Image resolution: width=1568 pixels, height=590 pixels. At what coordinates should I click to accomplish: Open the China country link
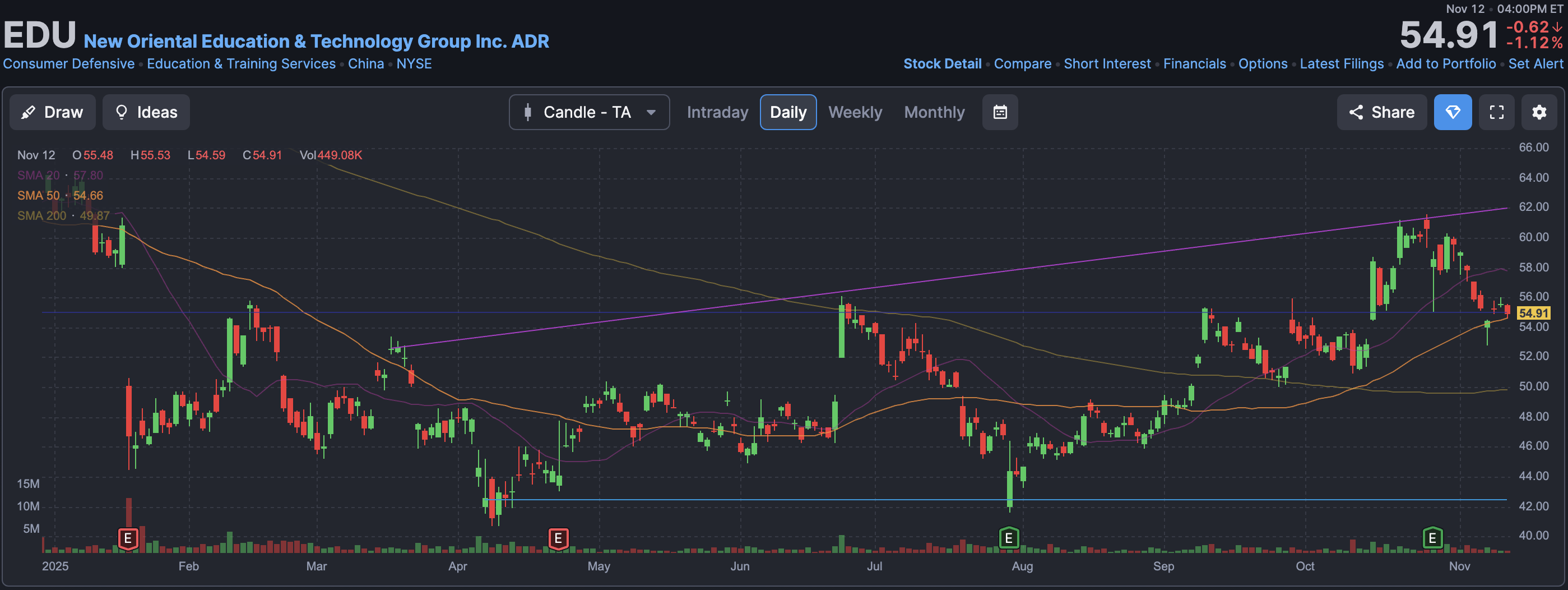click(366, 64)
